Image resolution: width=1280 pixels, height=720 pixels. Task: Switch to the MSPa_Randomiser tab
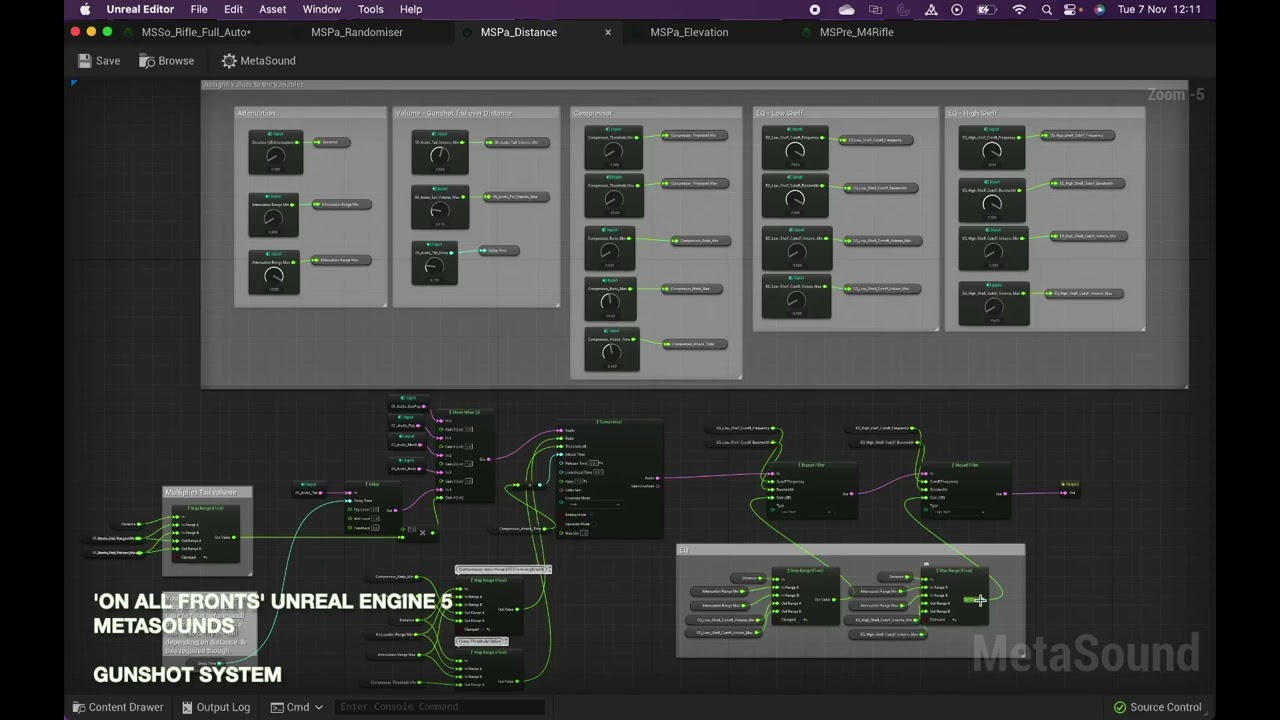[357, 32]
